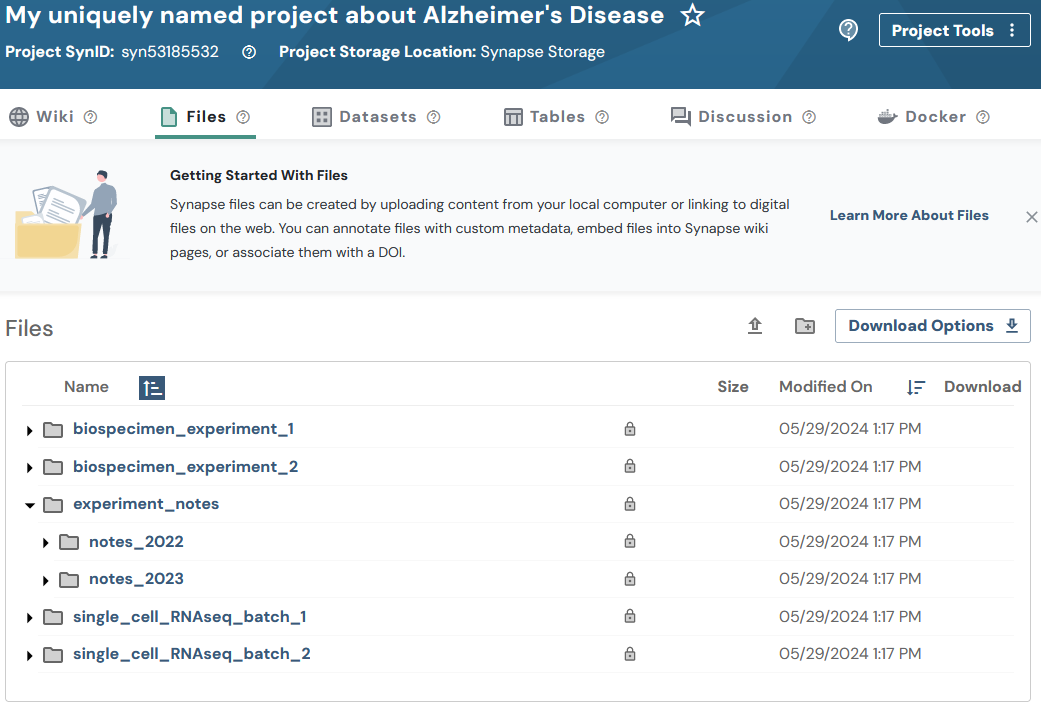Image resolution: width=1041 pixels, height=708 pixels.
Task: Switch to the Tables tab
Action: coord(556,117)
